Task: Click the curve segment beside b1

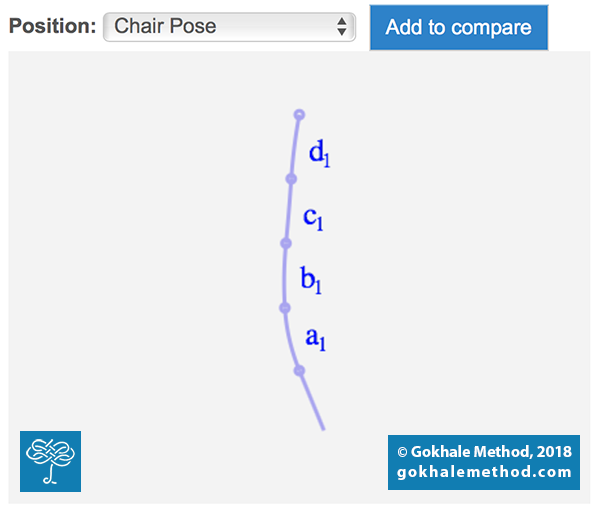Action: [285, 276]
